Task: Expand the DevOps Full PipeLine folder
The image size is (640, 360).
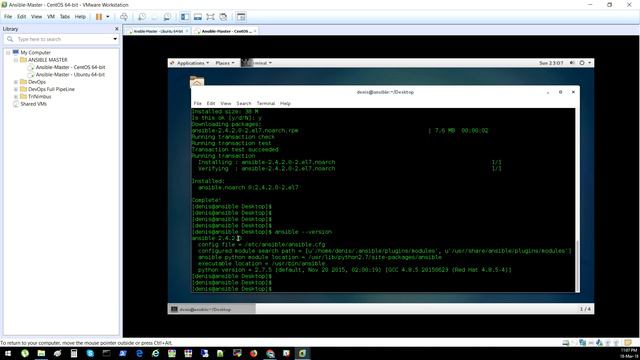Action: coord(16,89)
